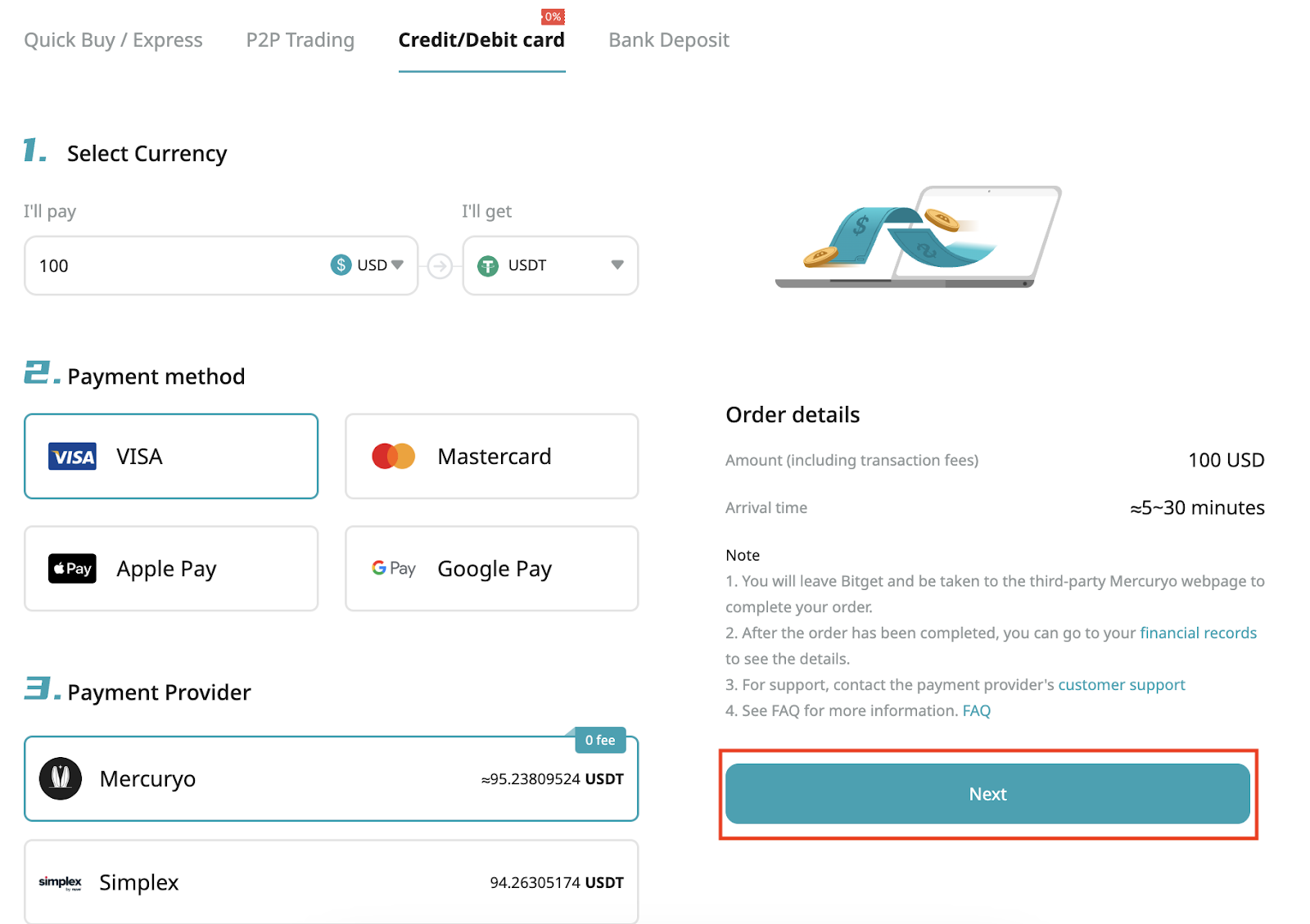Click the Next button

point(987,794)
